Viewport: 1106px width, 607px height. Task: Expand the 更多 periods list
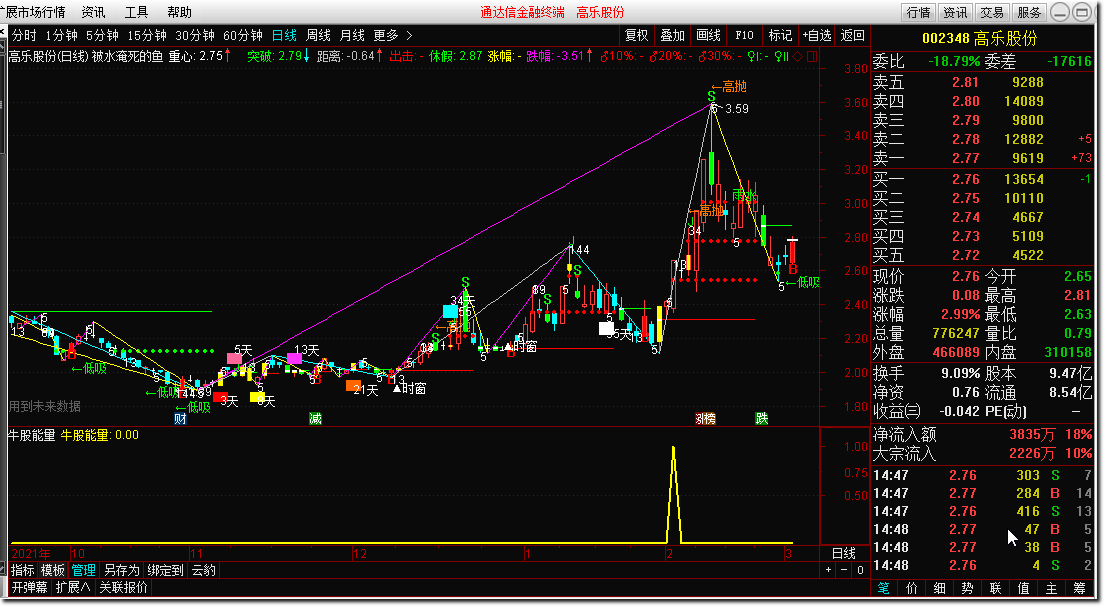386,35
